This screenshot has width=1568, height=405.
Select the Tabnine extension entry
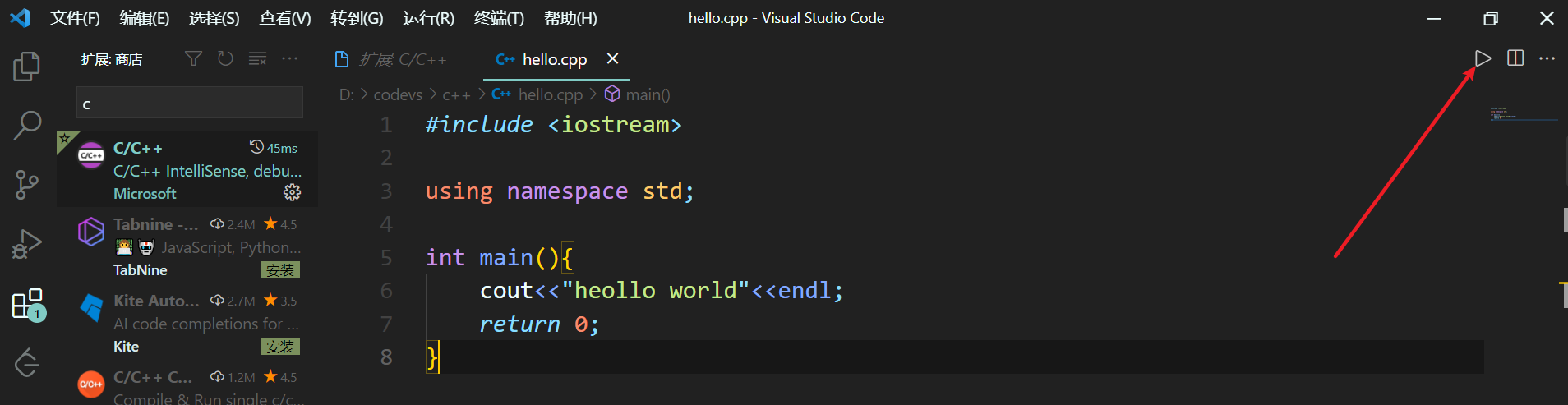pos(187,246)
